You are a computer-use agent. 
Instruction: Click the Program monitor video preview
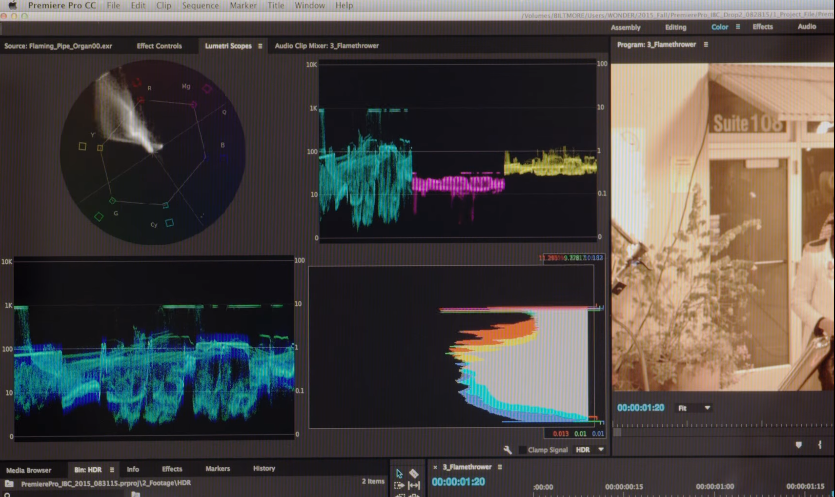[723, 226]
